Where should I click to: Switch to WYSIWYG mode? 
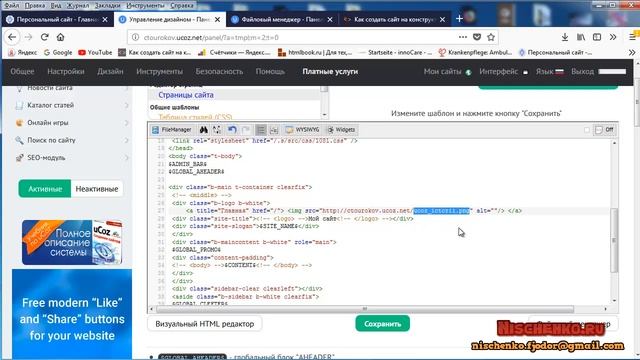pos(302,130)
